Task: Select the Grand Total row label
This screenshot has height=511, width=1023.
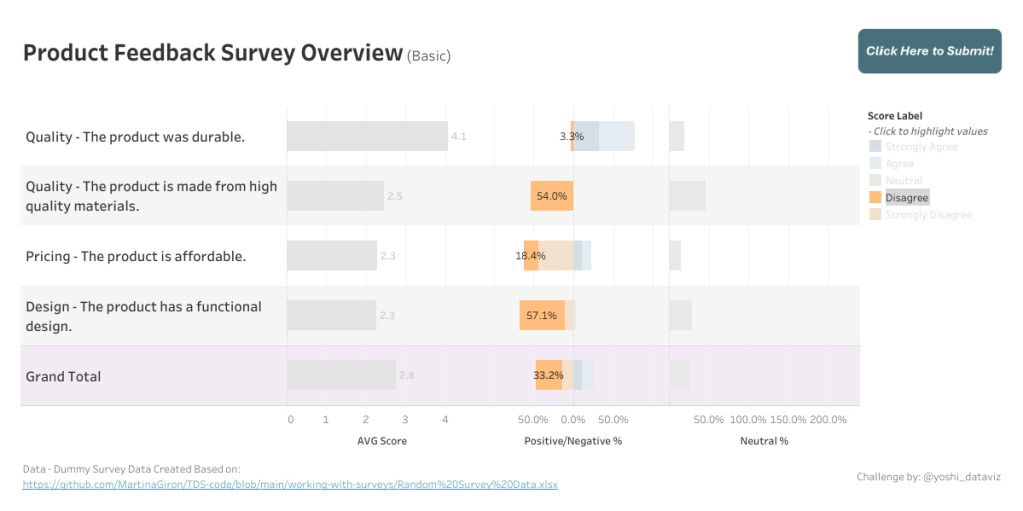Action: (63, 376)
